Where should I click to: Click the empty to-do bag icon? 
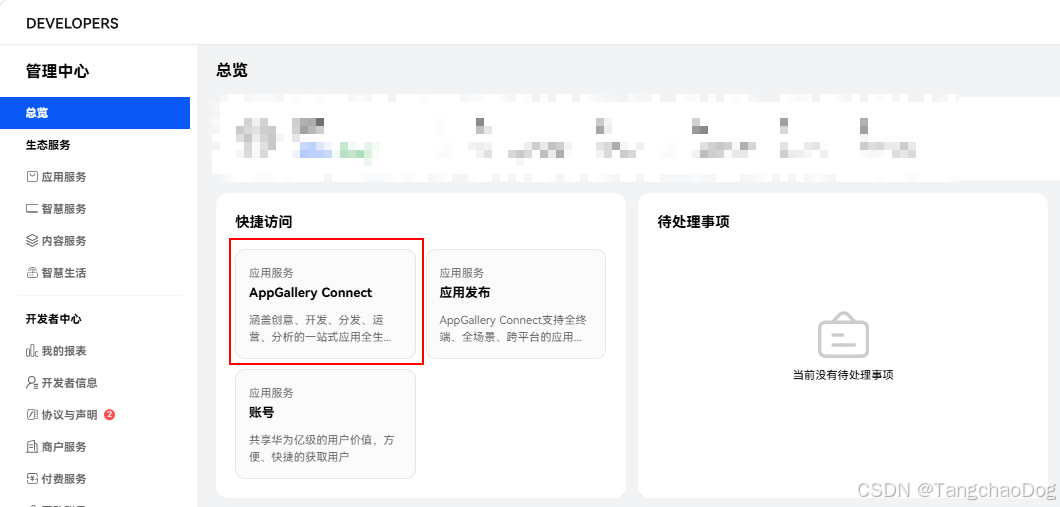tap(843, 335)
